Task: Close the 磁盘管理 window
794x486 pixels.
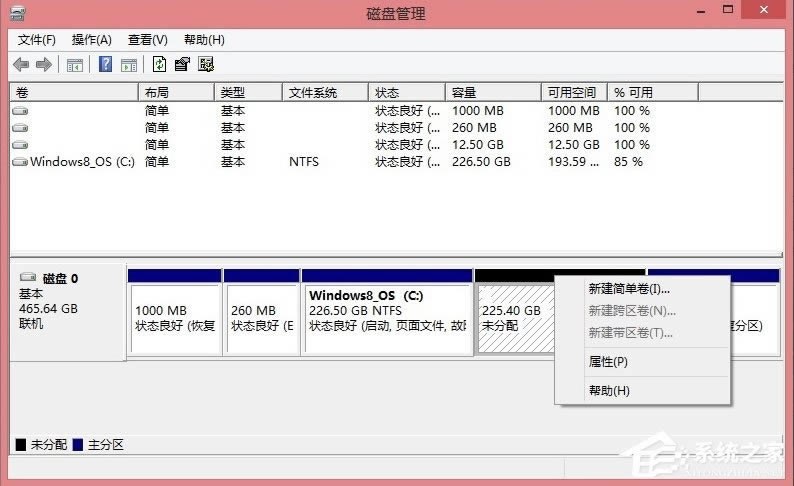Action: coord(764,10)
